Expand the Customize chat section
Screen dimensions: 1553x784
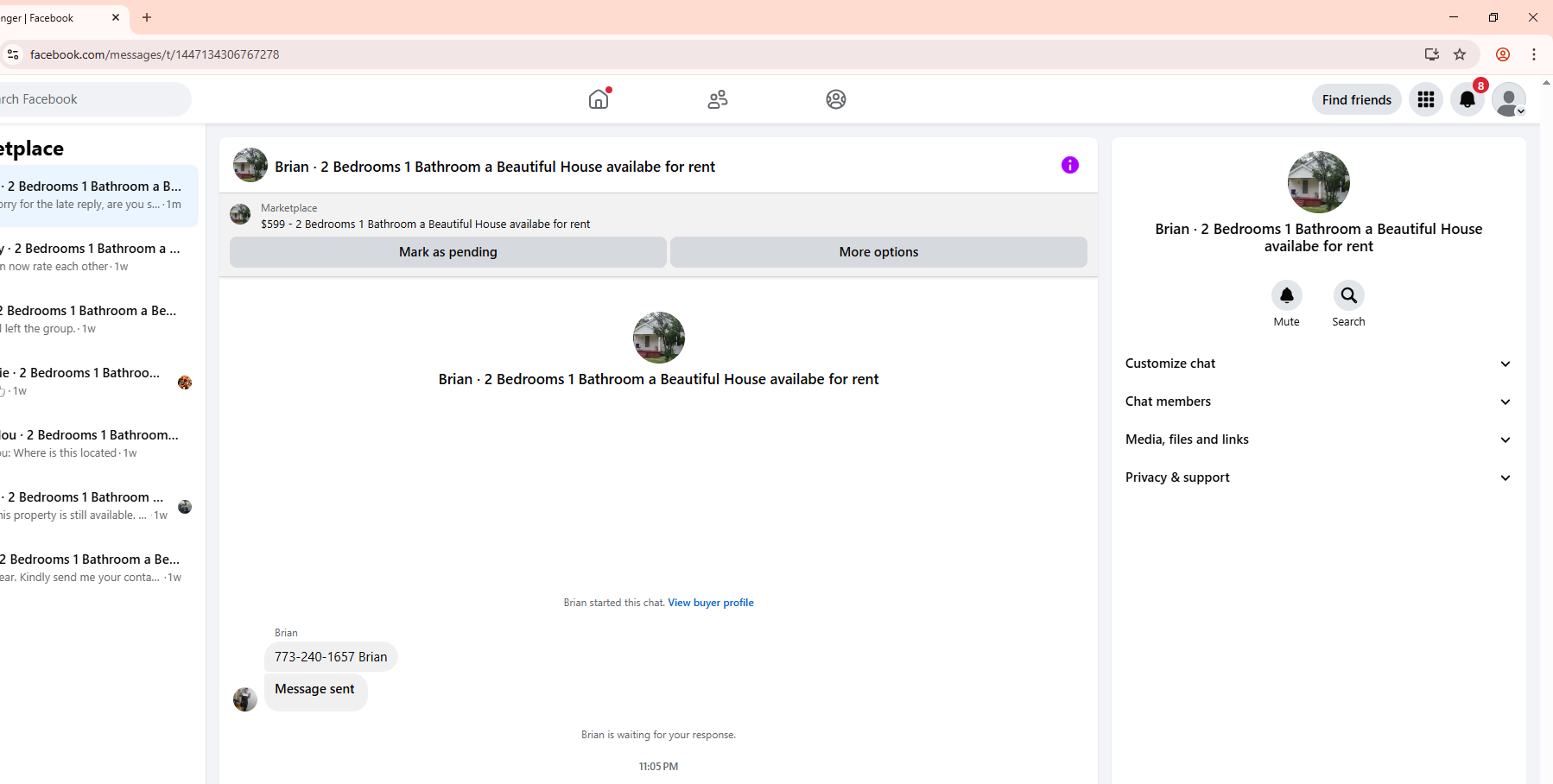1318,364
